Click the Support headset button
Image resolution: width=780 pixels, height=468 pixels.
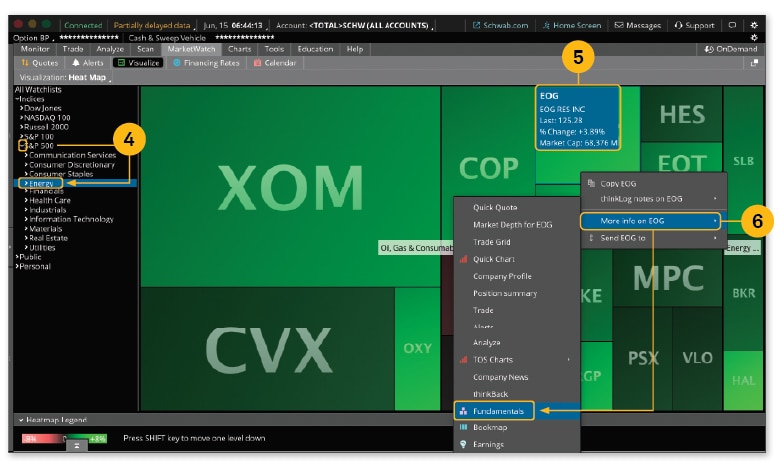pos(694,25)
